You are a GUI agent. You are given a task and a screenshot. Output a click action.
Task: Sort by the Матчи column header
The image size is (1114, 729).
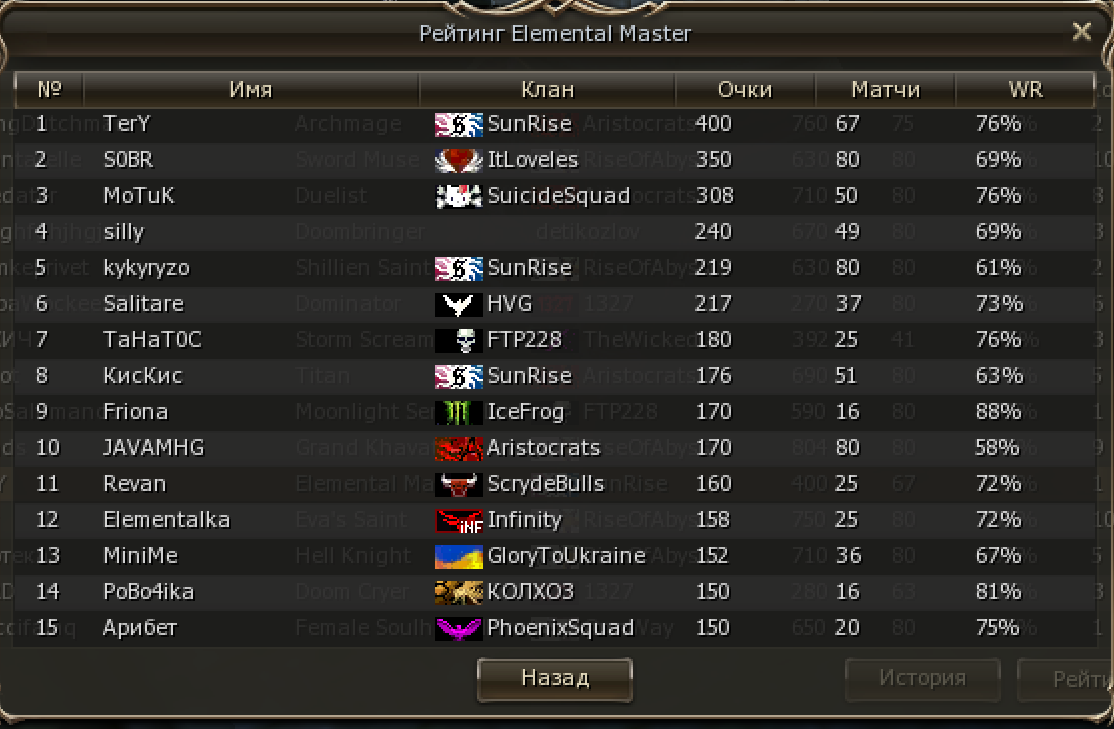885,90
